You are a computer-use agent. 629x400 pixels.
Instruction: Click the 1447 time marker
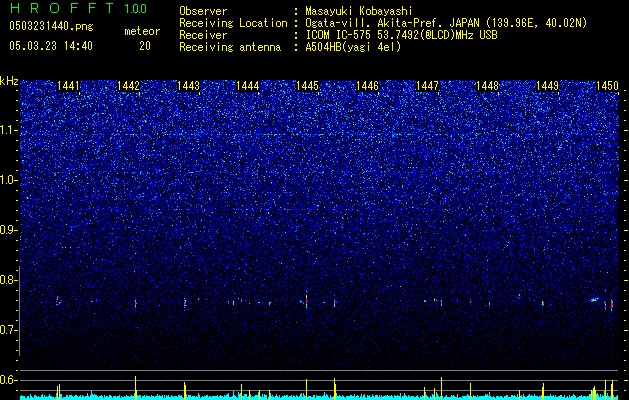428,86
